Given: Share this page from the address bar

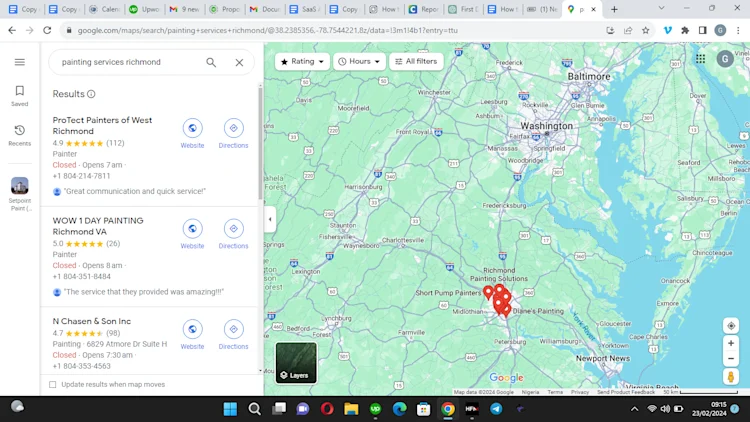Looking at the screenshot, I should [x=628, y=30].
